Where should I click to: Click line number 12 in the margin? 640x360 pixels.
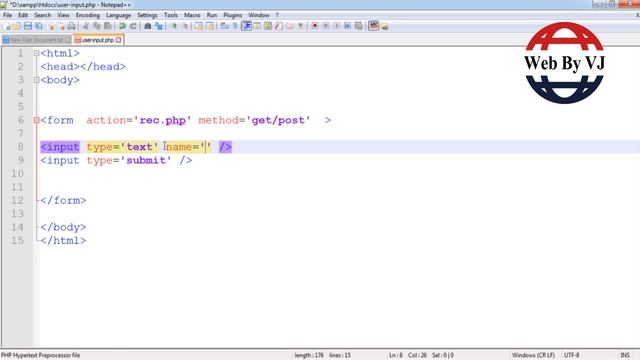17,200
